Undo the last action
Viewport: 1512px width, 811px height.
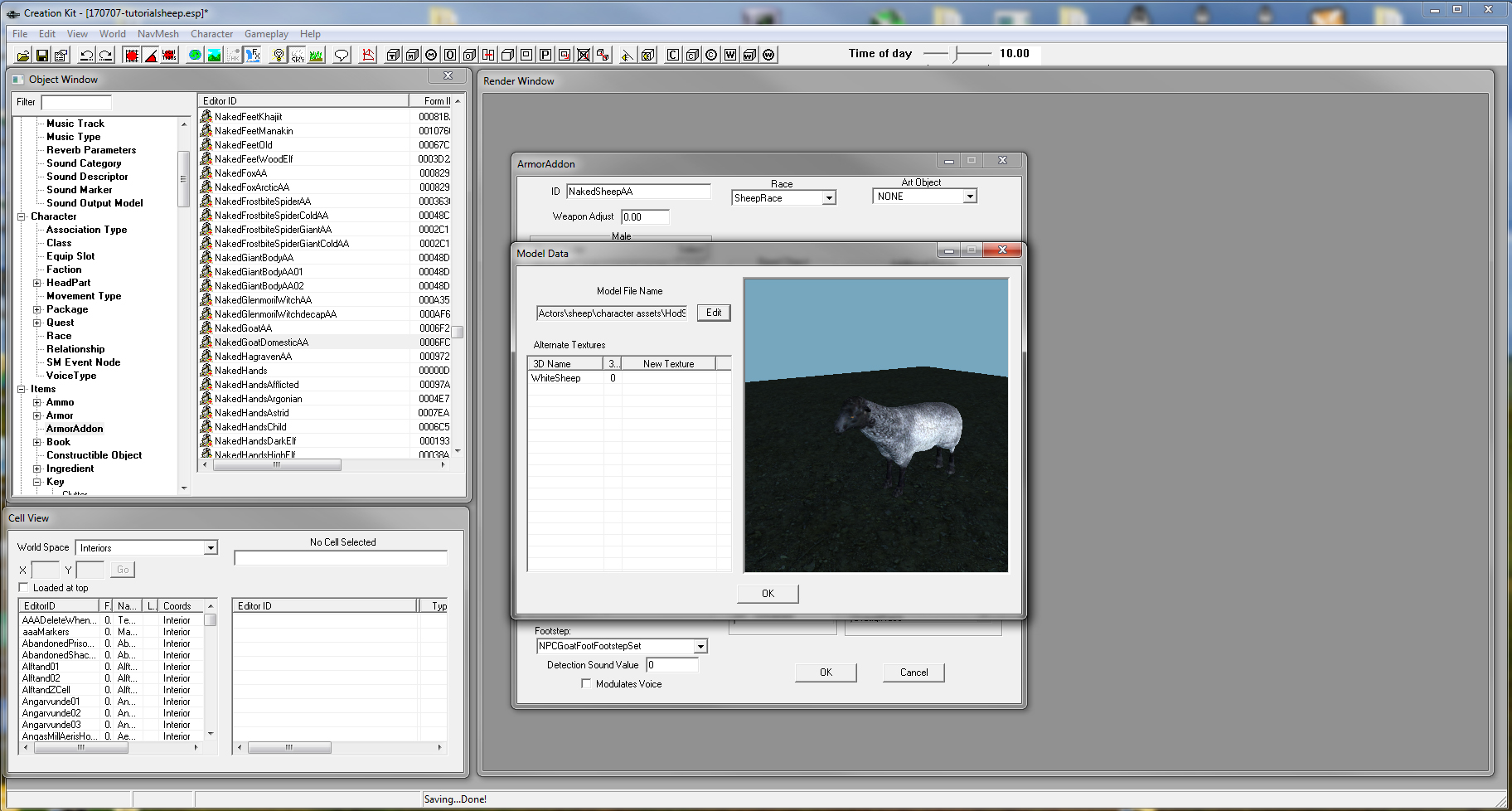click(x=87, y=55)
